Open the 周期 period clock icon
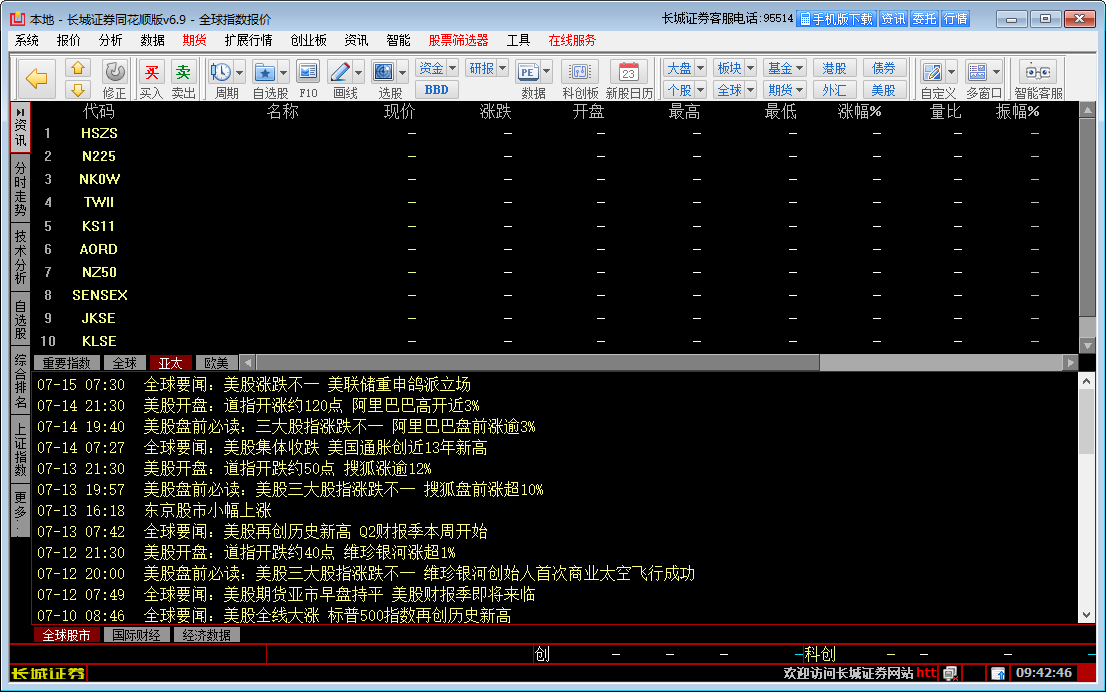 (221, 72)
